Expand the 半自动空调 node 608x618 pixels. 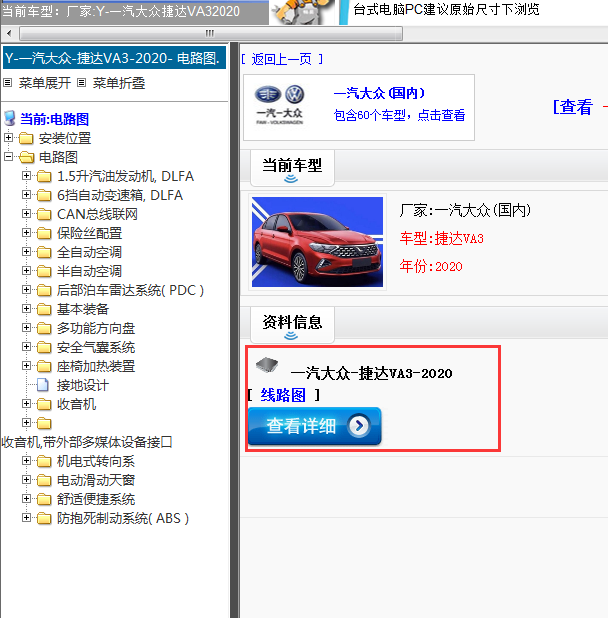[x=26, y=270]
